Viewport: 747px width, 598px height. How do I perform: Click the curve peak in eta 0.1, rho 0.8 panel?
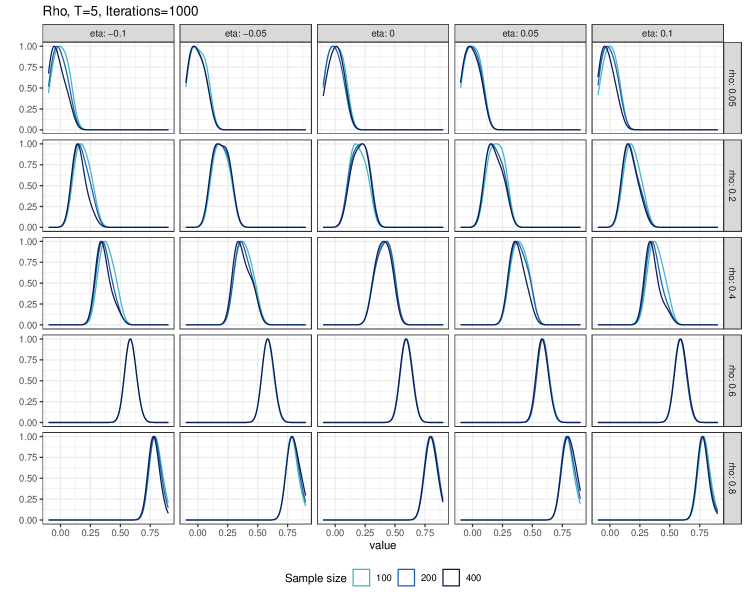pos(703,437)
